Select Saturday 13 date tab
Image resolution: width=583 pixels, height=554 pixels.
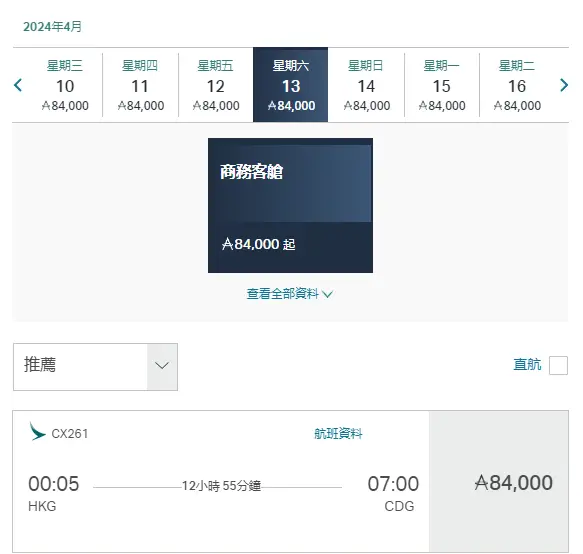[290, 84]
